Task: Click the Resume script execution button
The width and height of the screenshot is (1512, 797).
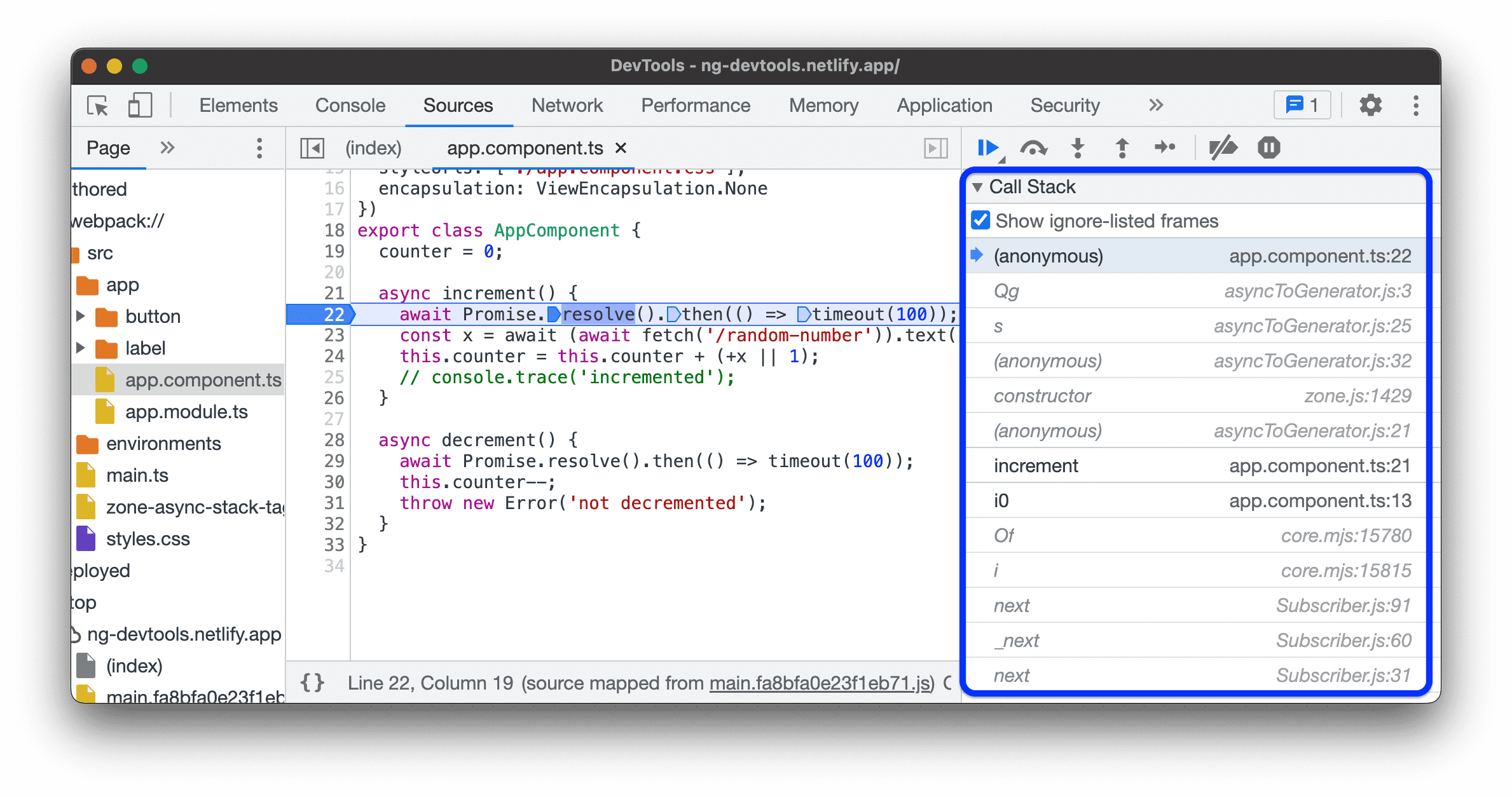Action: 988,147
